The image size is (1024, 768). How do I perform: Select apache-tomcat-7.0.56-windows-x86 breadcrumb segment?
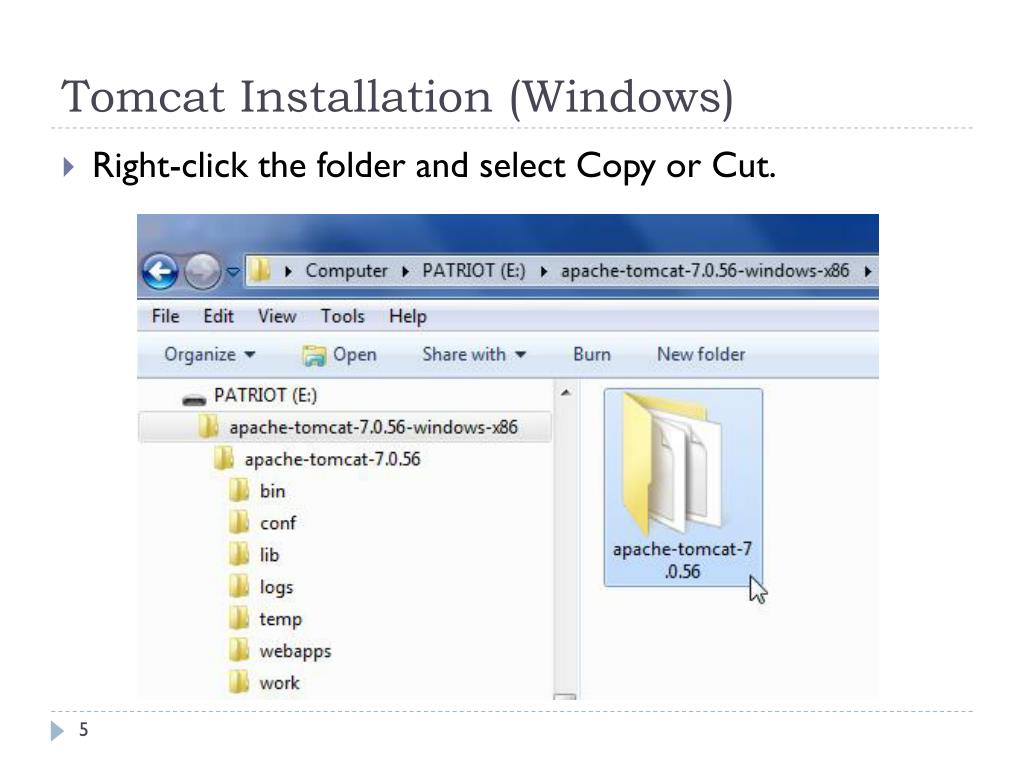[705, 270]
